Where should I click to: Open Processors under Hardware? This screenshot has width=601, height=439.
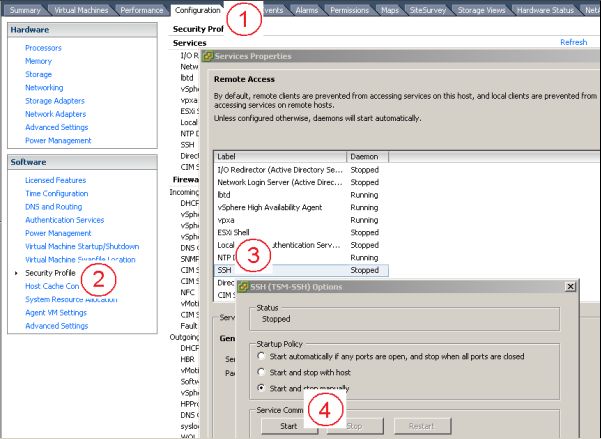(x=43, y=48)
